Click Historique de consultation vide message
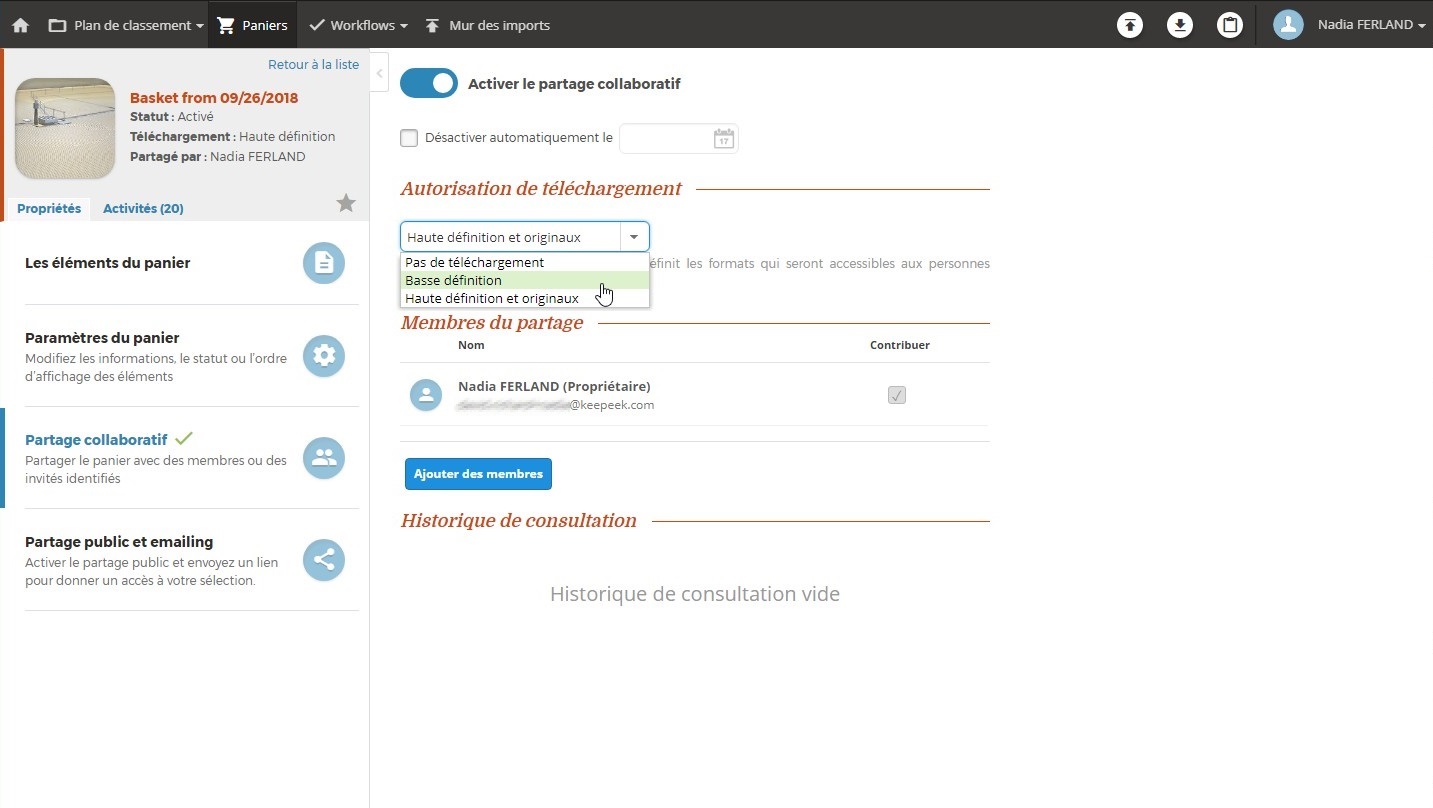The image size is (1433, 808). coord(695,594)
